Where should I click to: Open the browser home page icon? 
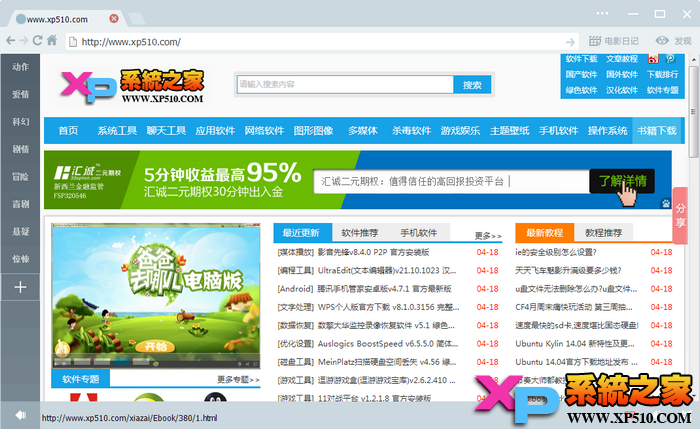[52, 40]
